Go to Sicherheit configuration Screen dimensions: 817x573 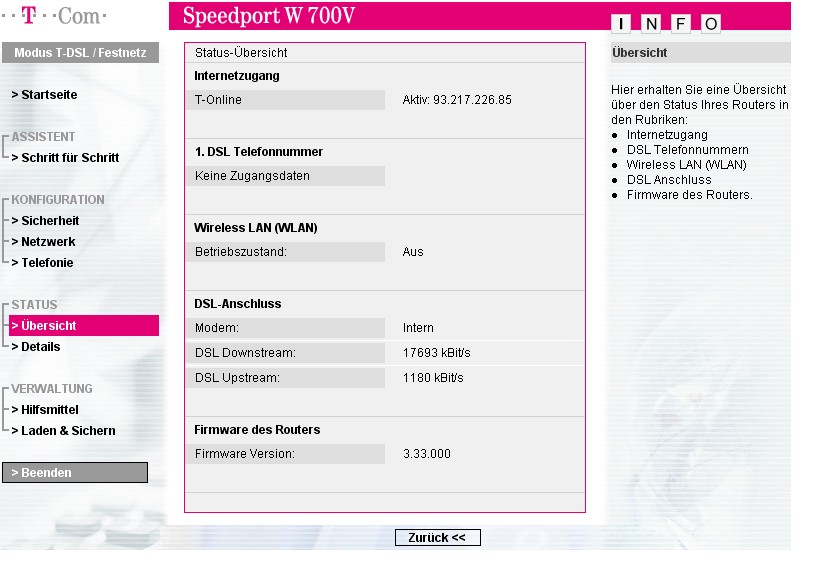(x=45, y=221)
